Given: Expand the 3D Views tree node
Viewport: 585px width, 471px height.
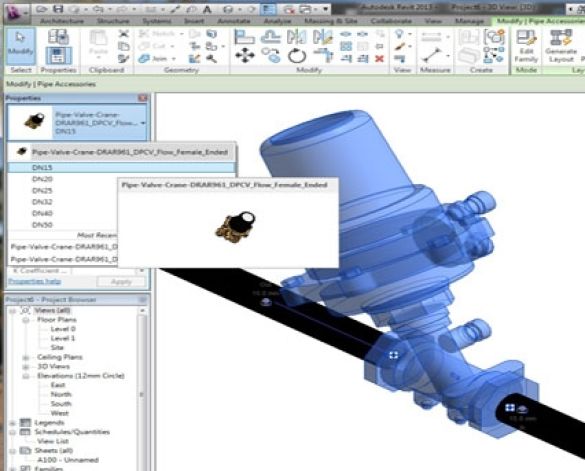Looking at the screenshot, I should pyautogui.click(x=26, y=366).
